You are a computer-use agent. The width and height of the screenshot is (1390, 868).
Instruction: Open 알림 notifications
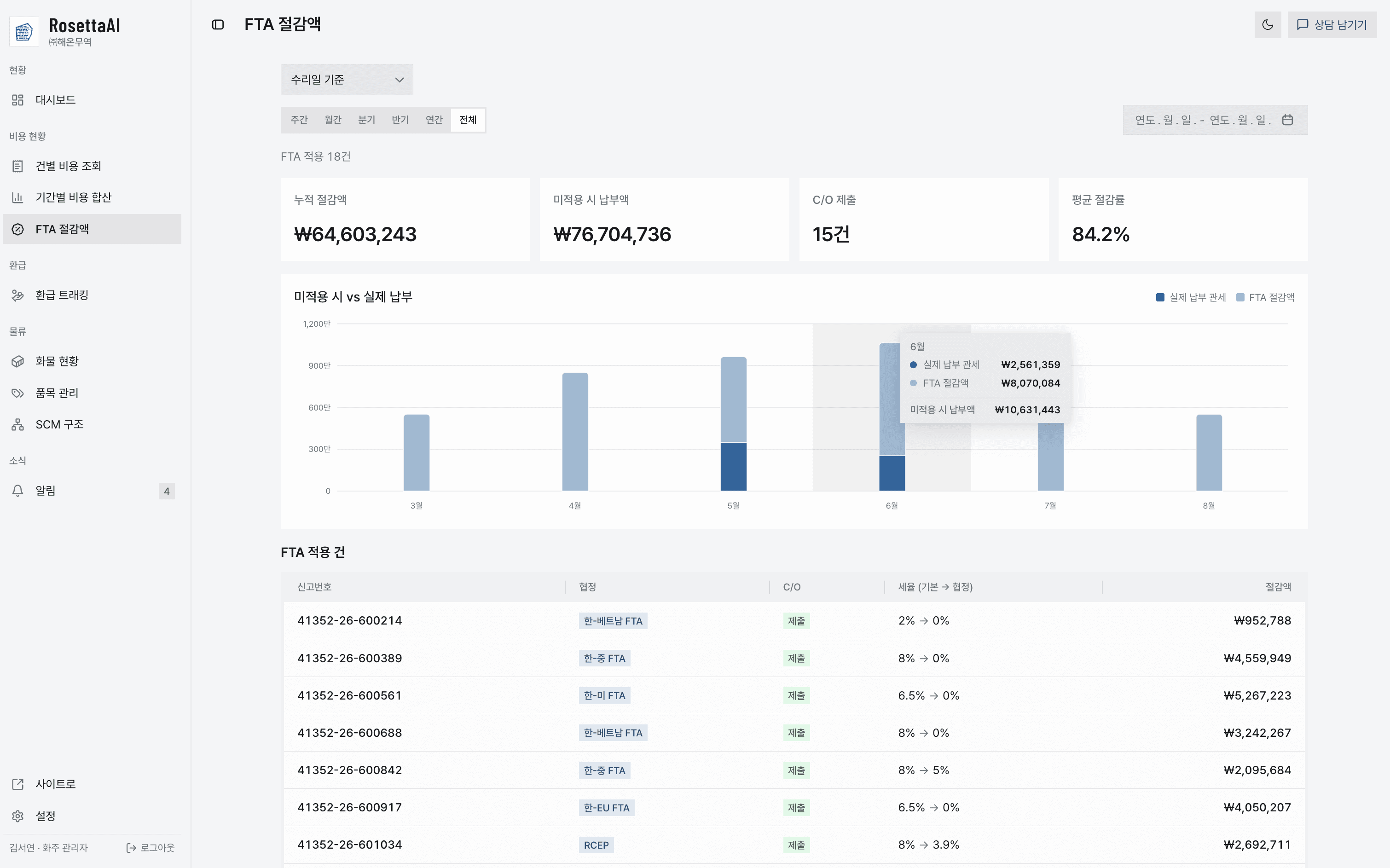(92, 491)
